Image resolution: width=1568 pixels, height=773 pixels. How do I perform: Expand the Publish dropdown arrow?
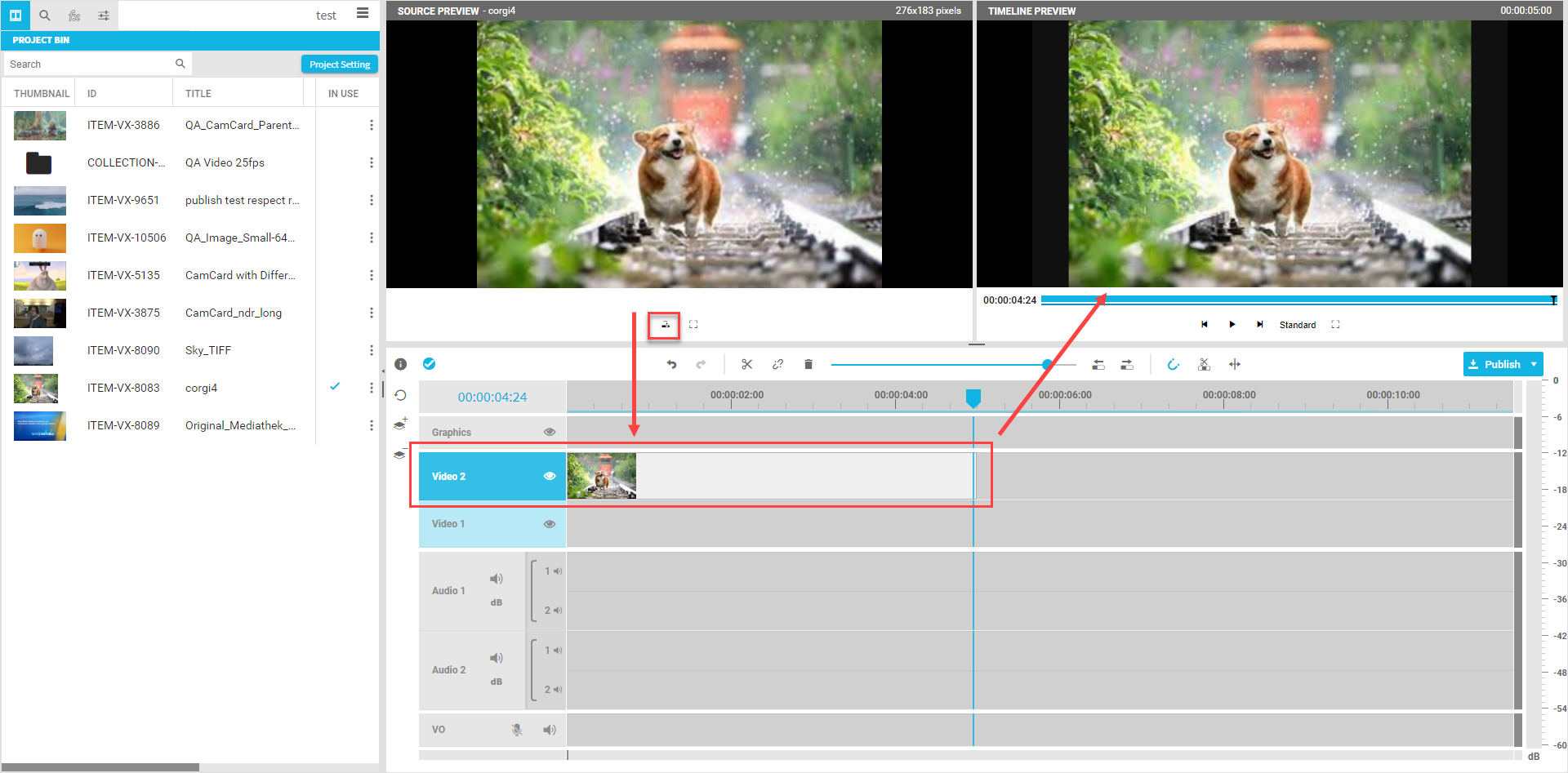(x=1534, y=364)
